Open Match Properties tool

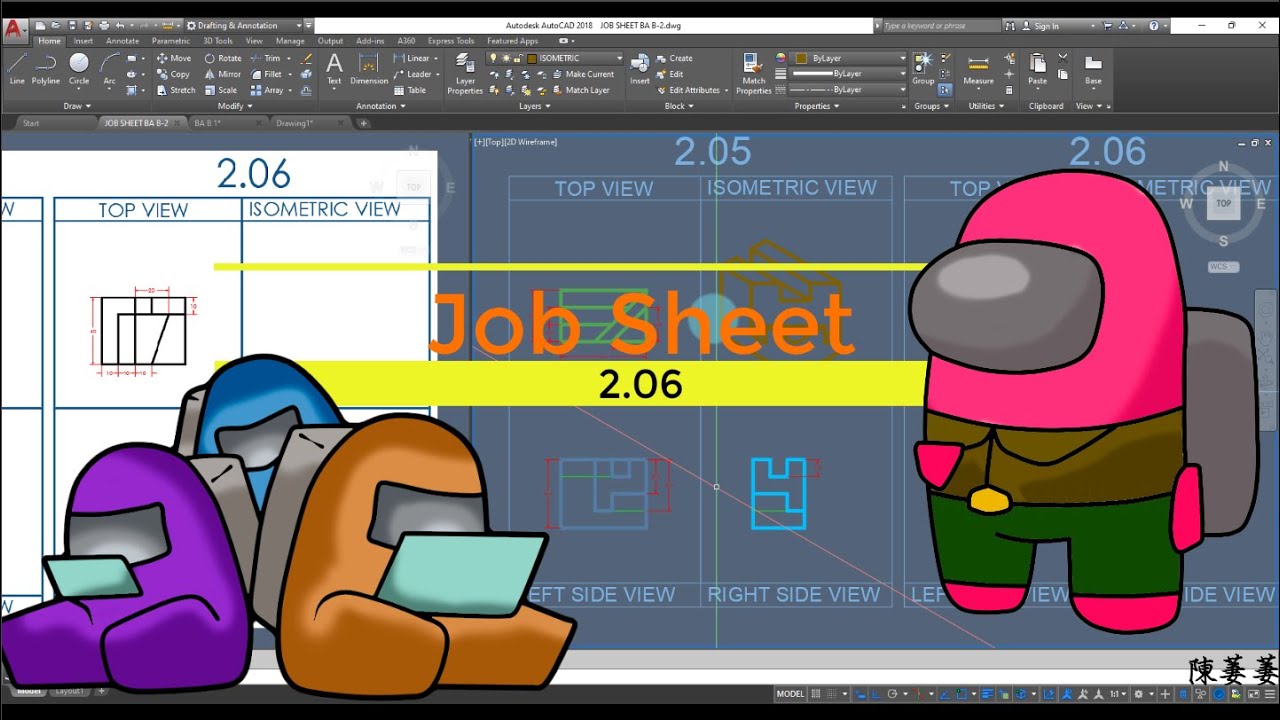tap(754, 73)
